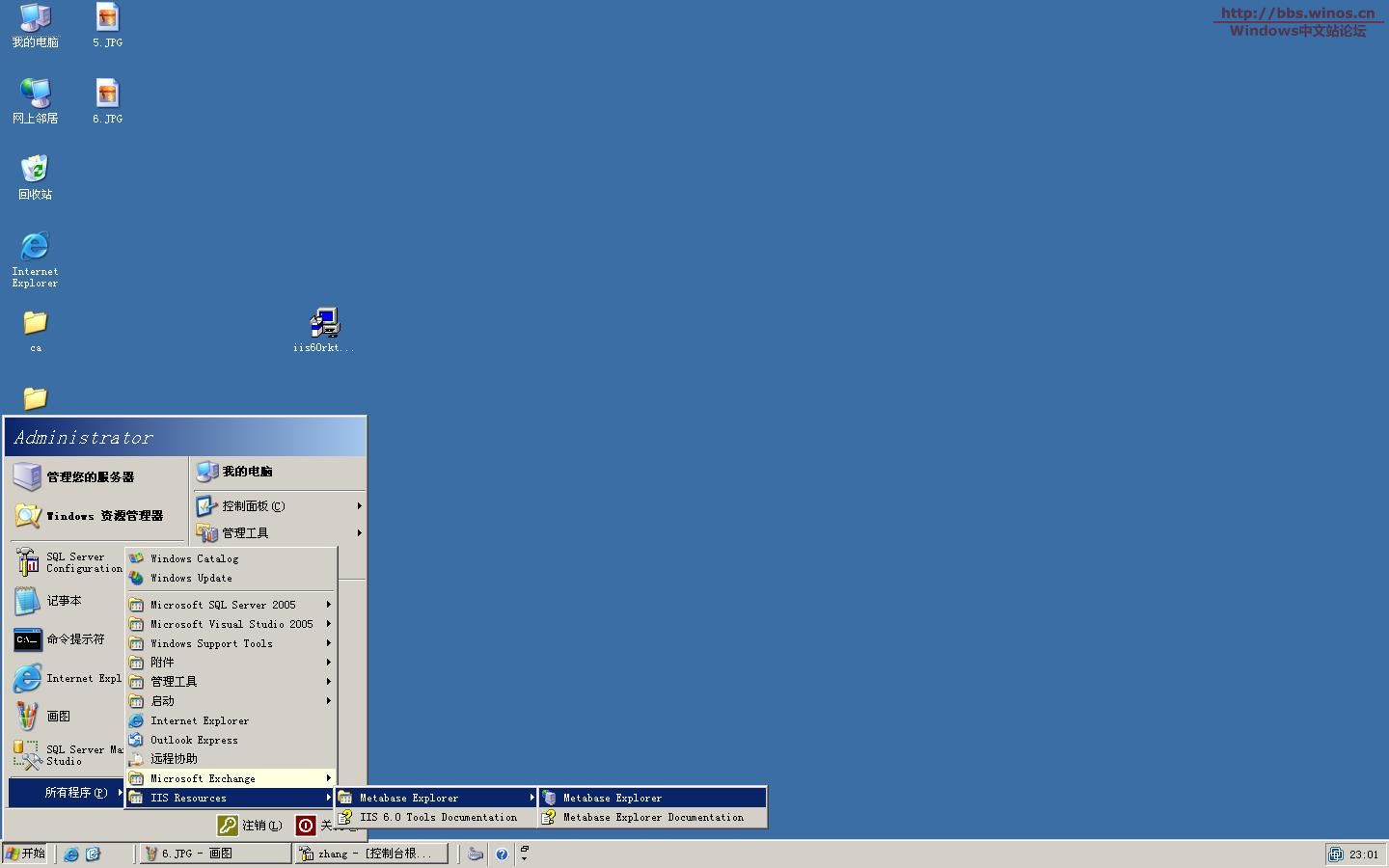1389x868 pixels.
Task: Open the 6.JPG file on desktop
Action: pyautogui.click(x=107, y=102)
